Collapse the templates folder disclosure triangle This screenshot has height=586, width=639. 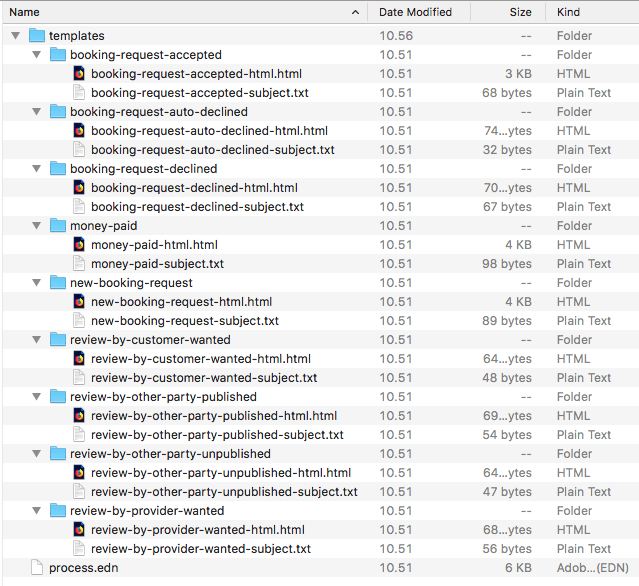click(x=15, y=36)
